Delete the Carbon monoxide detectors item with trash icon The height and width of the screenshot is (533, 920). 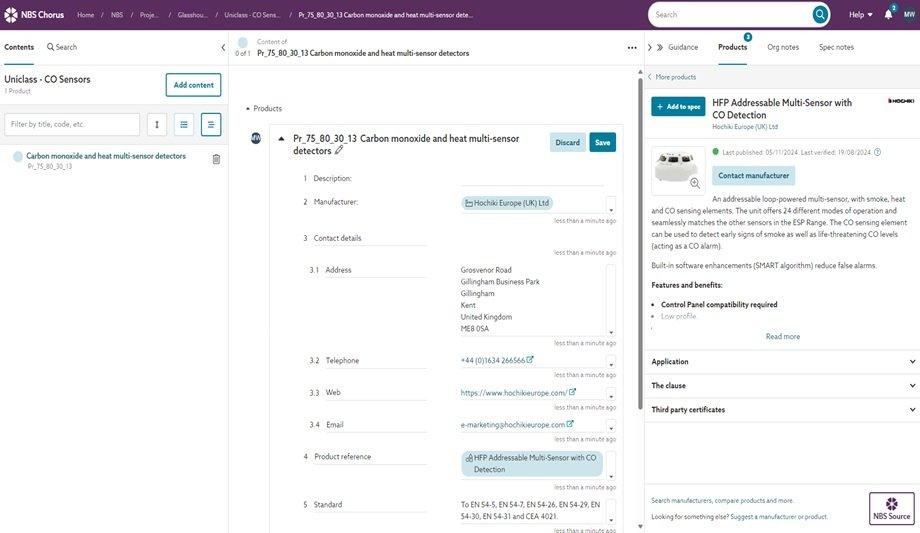point(216,159)
